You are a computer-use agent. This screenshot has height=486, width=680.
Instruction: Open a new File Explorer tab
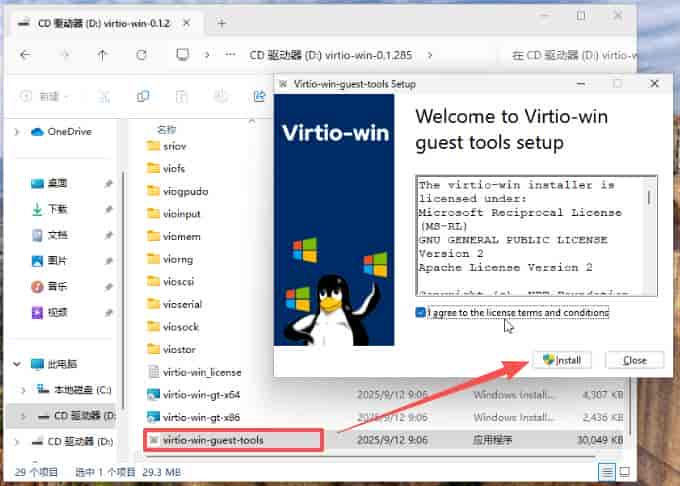222,23
